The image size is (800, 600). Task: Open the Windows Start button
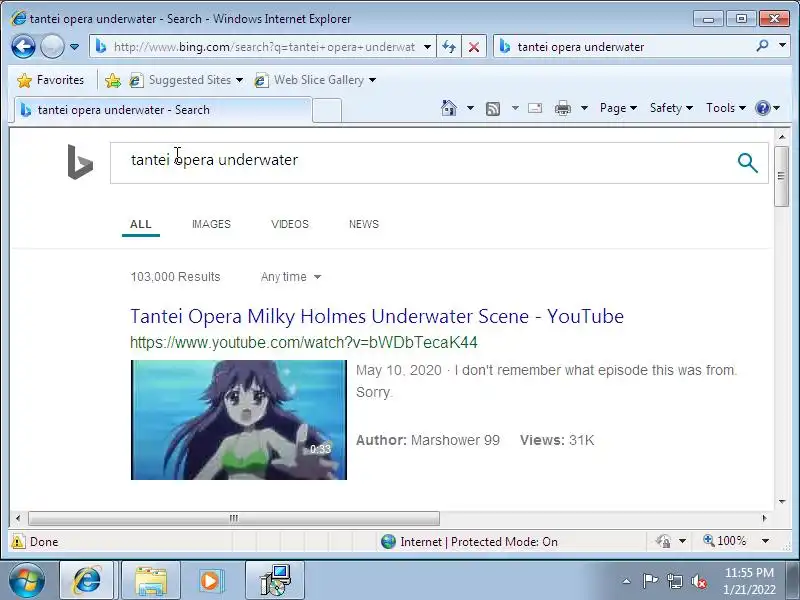point(27,581)
